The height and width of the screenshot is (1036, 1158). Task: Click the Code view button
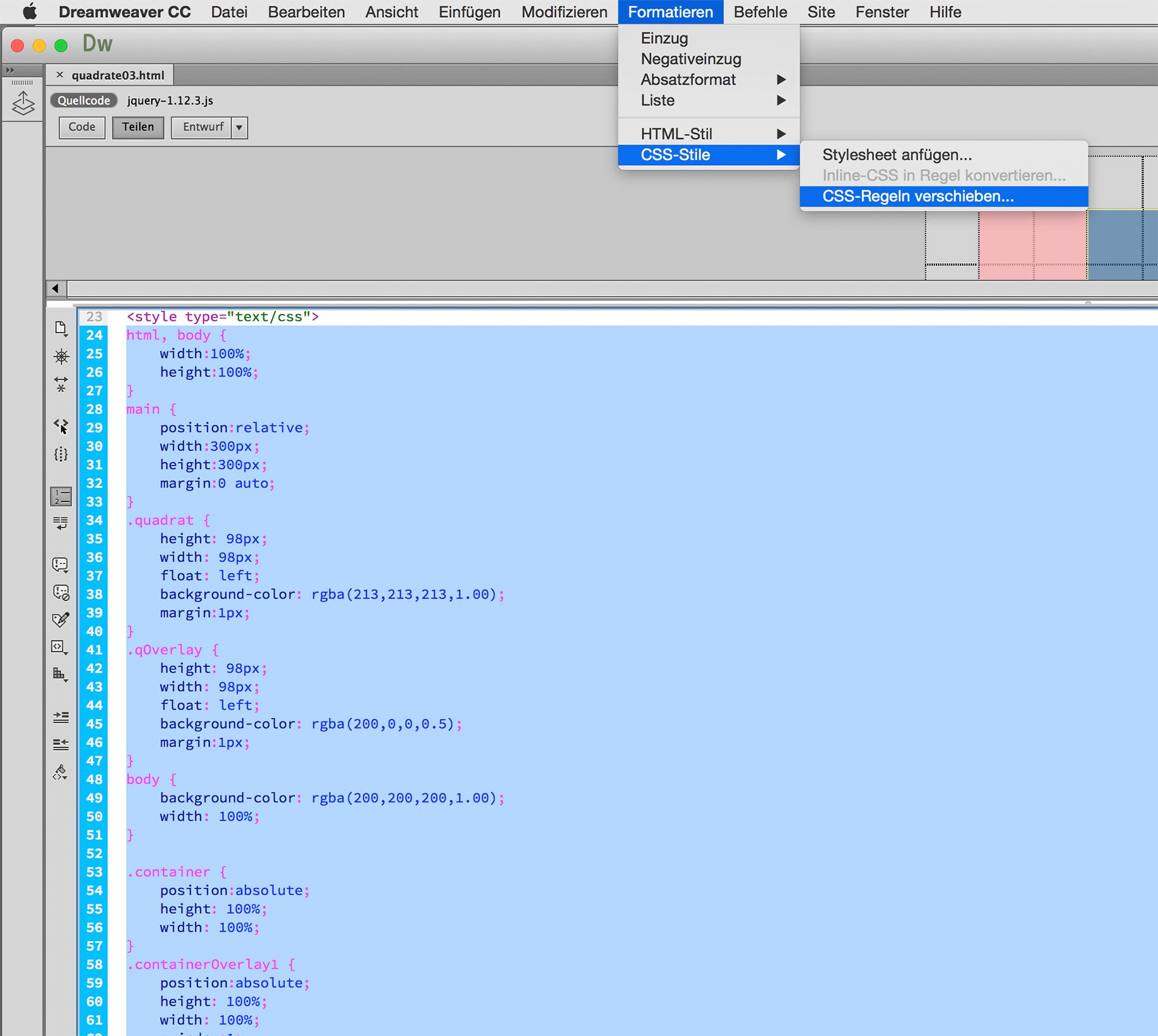coord(82,127)
